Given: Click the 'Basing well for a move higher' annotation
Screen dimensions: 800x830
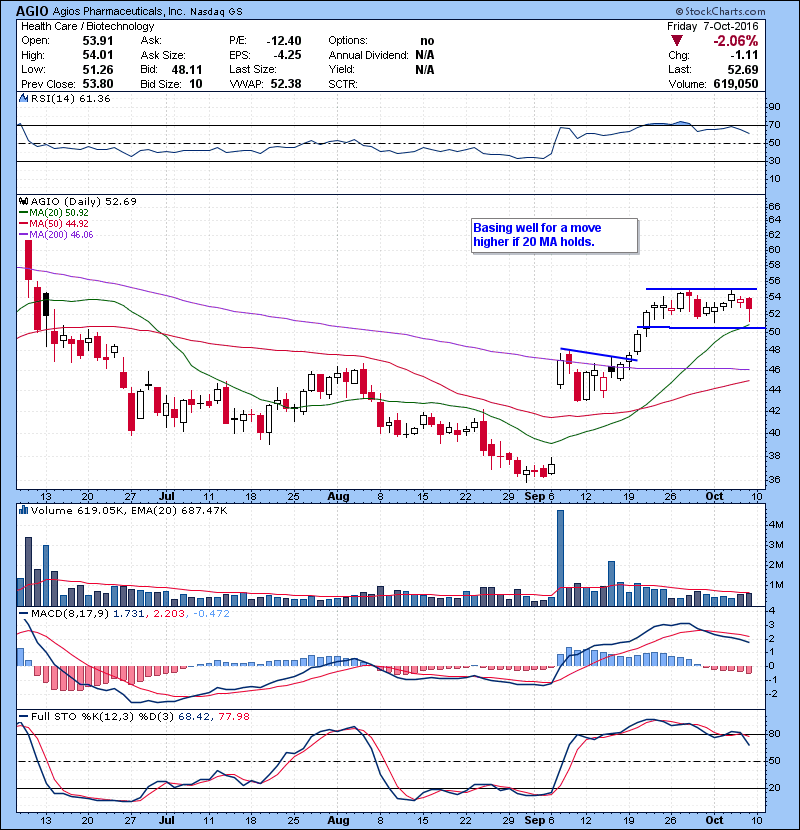Looking at the screenshot, I should (x=554, y=235).
